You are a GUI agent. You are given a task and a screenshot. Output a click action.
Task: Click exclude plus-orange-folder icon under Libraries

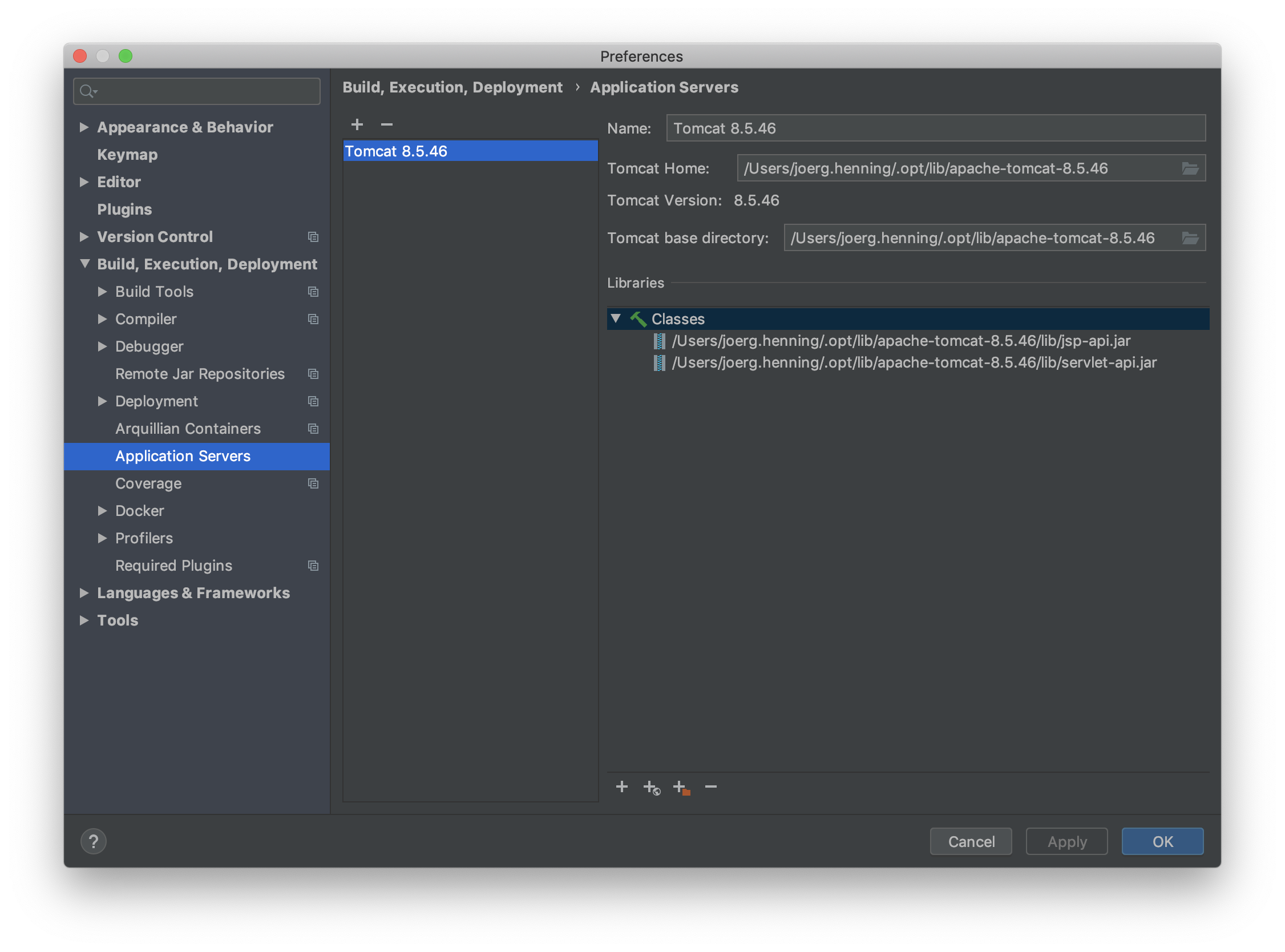(681, 787)
